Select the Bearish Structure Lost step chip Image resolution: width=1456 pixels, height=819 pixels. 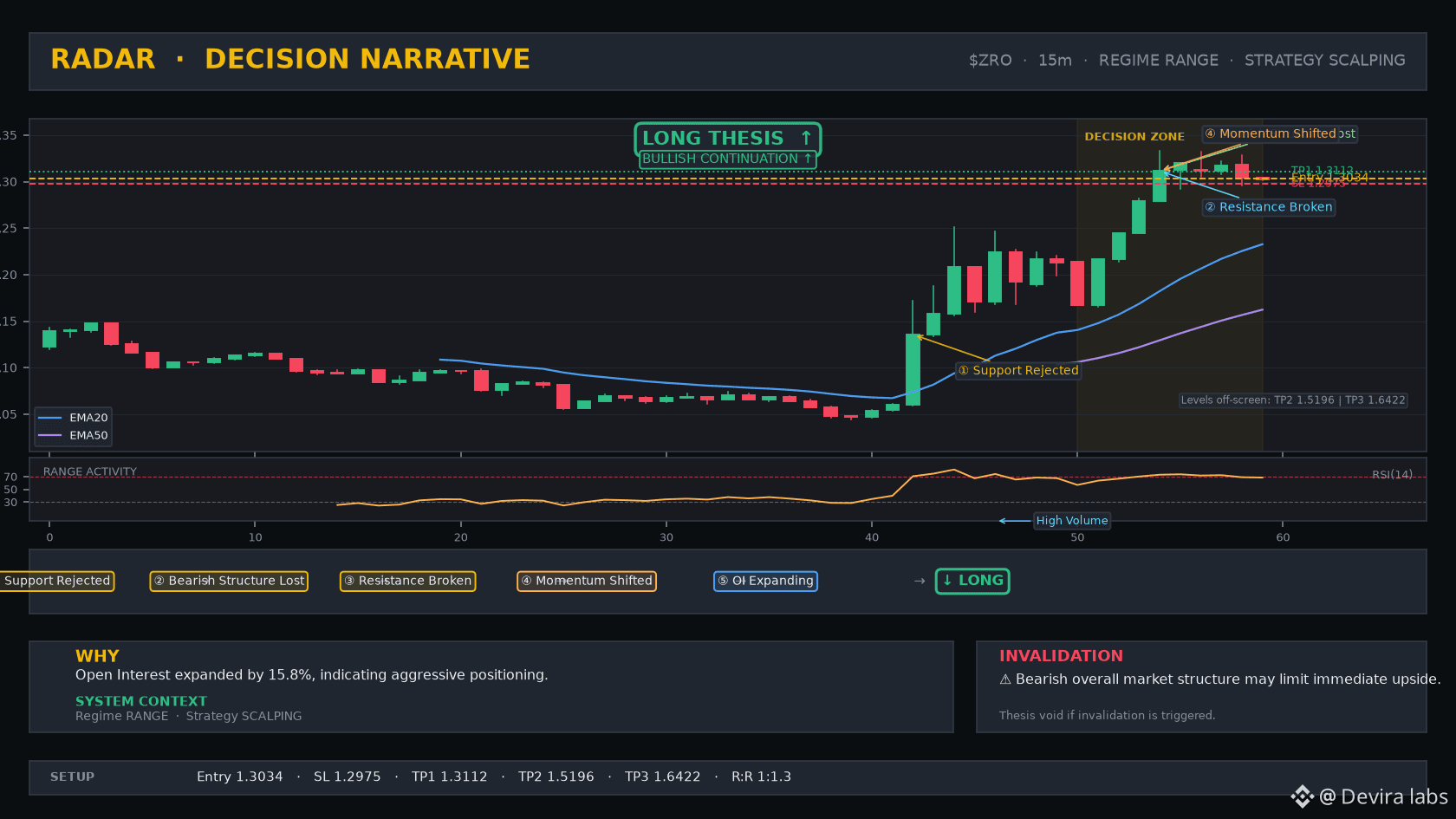coord(229,581)
